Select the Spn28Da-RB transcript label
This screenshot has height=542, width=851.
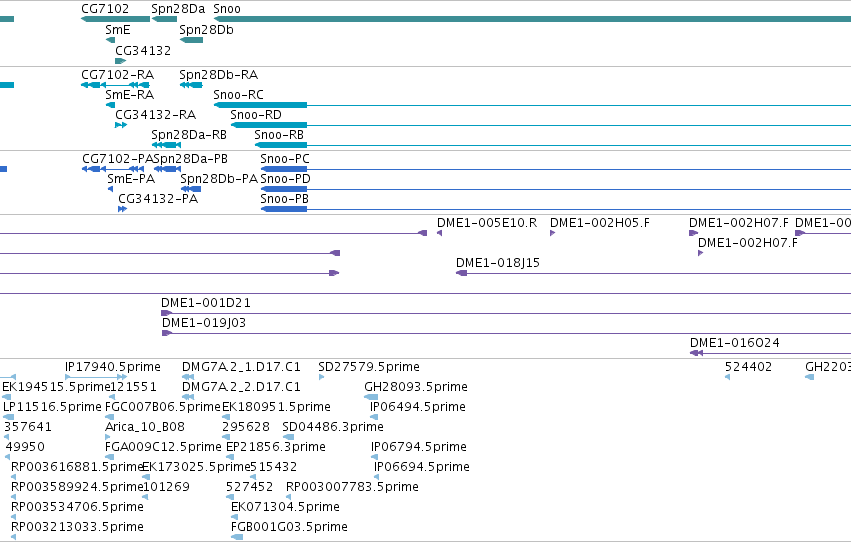pos(189,135)
